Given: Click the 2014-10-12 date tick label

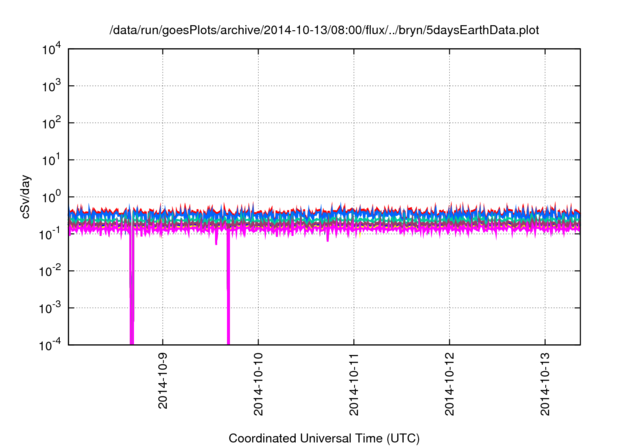Looking at the screenshot, I should tap(449, 384).
